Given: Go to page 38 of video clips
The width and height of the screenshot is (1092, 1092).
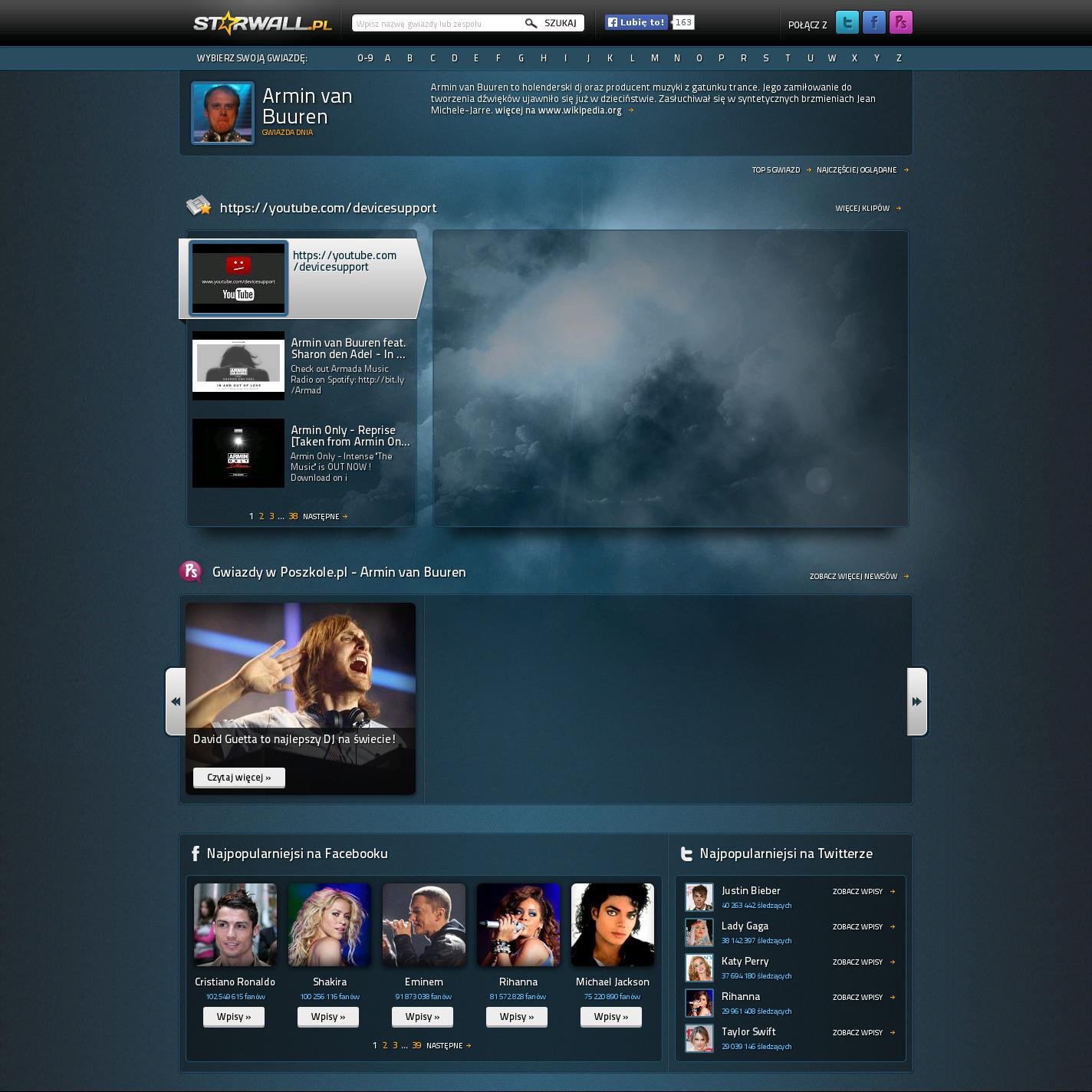Looking at the screenshot, I should pyautogui.click(x=293, y=517).
